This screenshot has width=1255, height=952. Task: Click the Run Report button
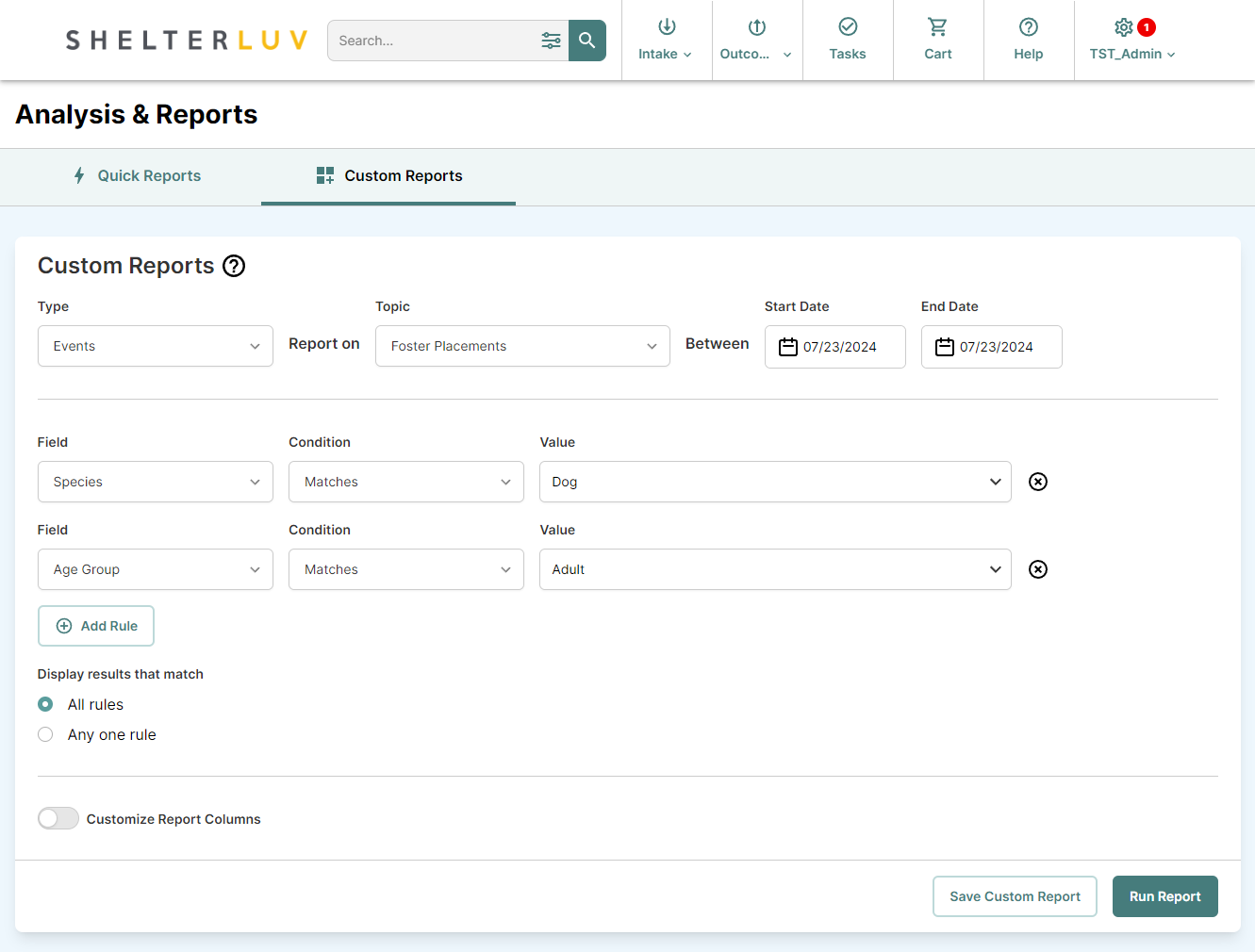[x=1165, y=896]
